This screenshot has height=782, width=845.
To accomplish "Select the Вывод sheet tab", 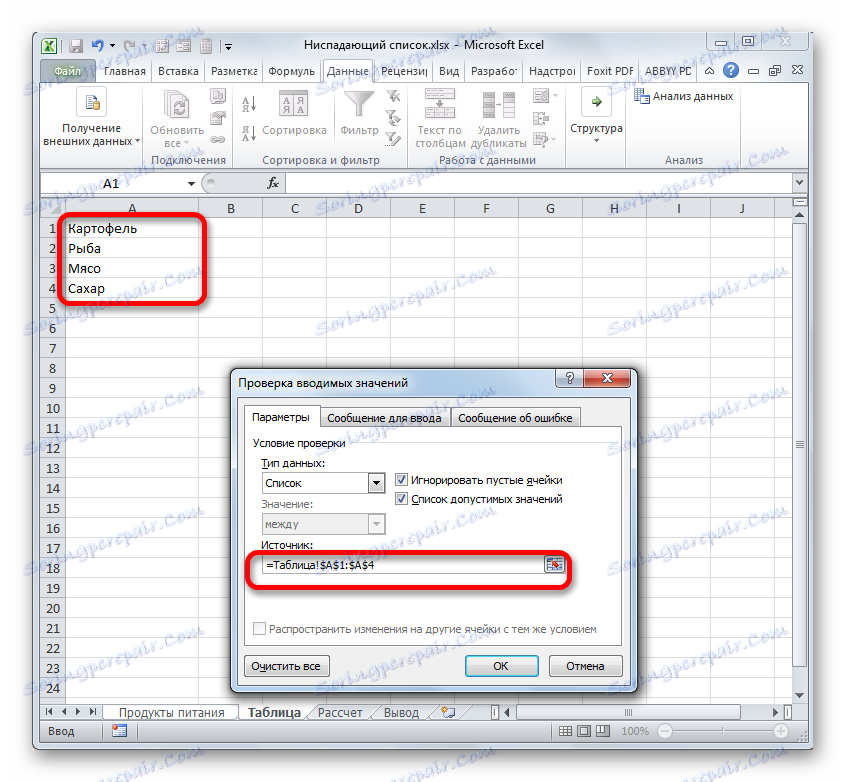I will click(401, 712).
